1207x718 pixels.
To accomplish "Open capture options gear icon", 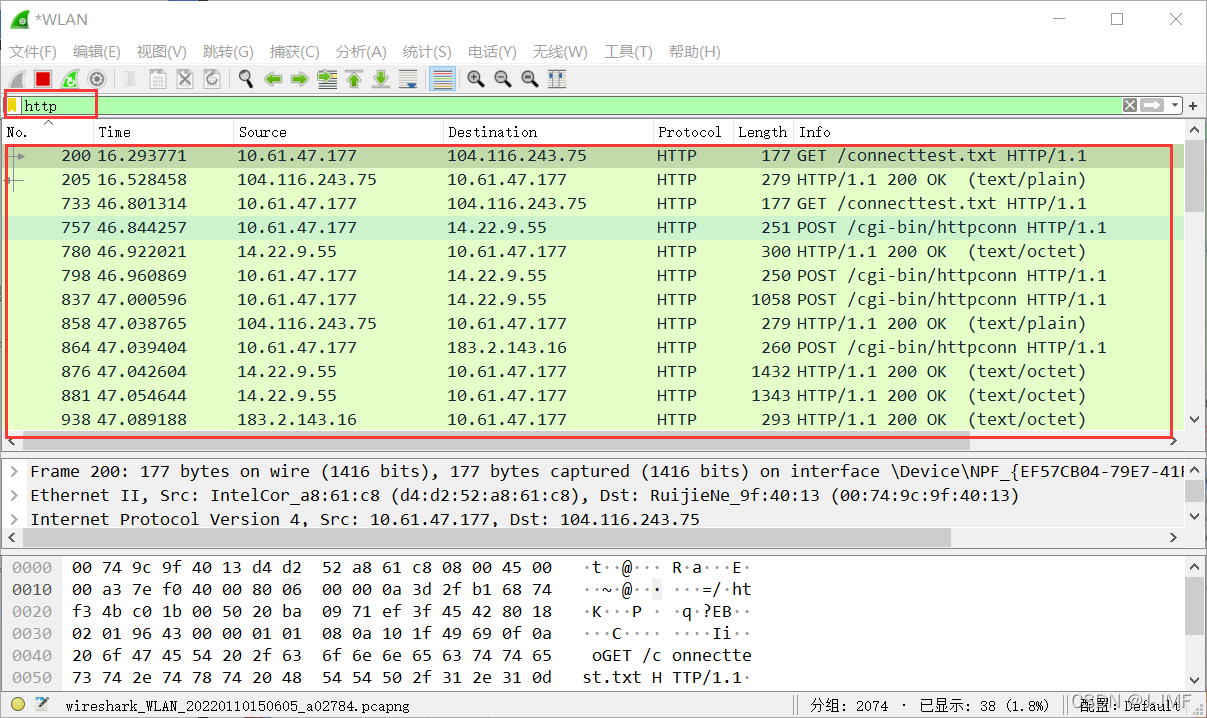I will tap(97, 79).
